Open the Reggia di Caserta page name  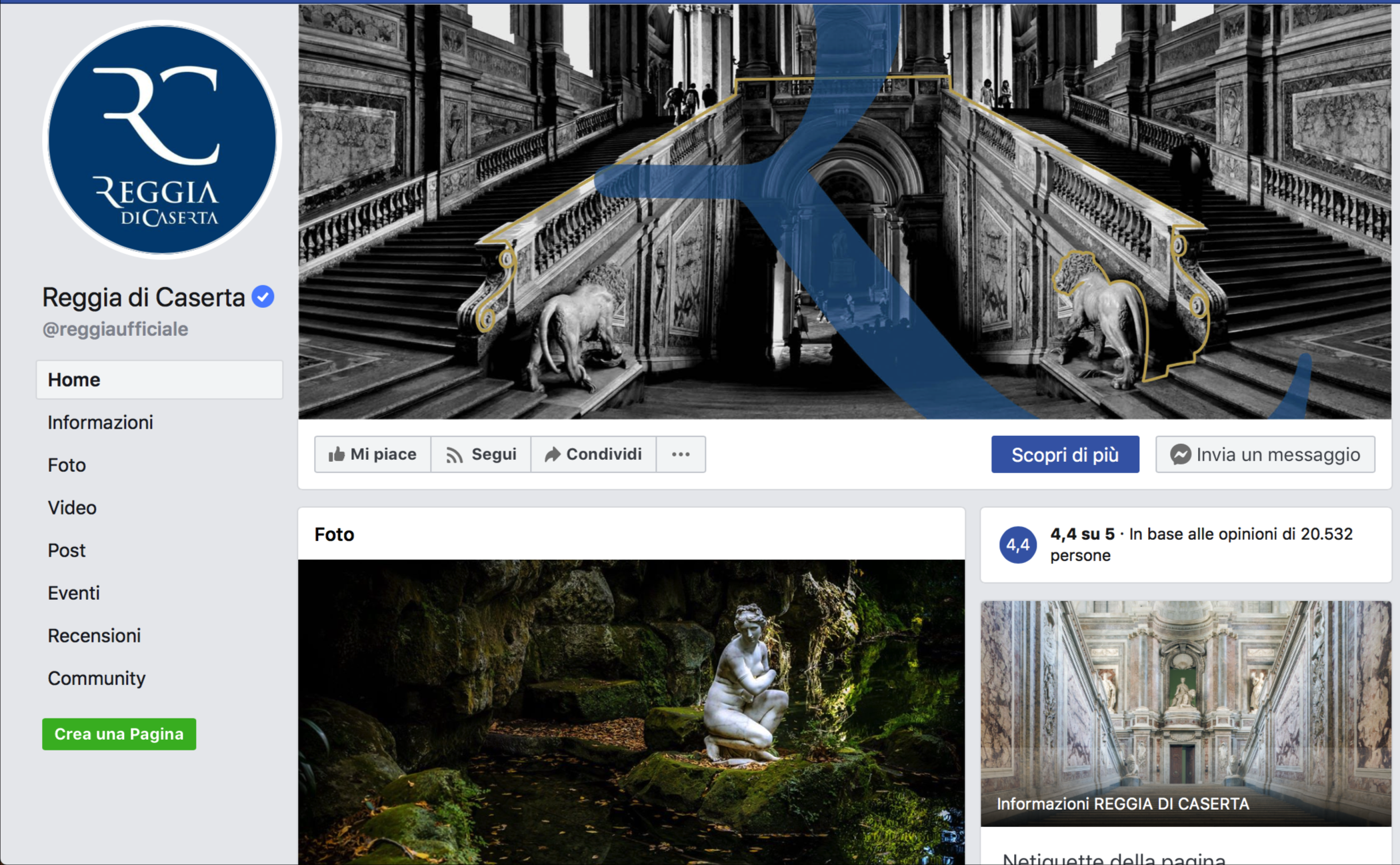tap(143, 297)
